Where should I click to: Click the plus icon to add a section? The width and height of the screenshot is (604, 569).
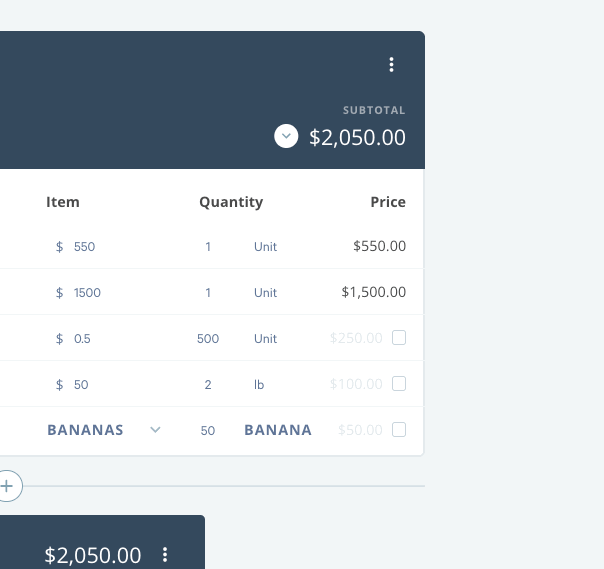click(x=7, y=486)
